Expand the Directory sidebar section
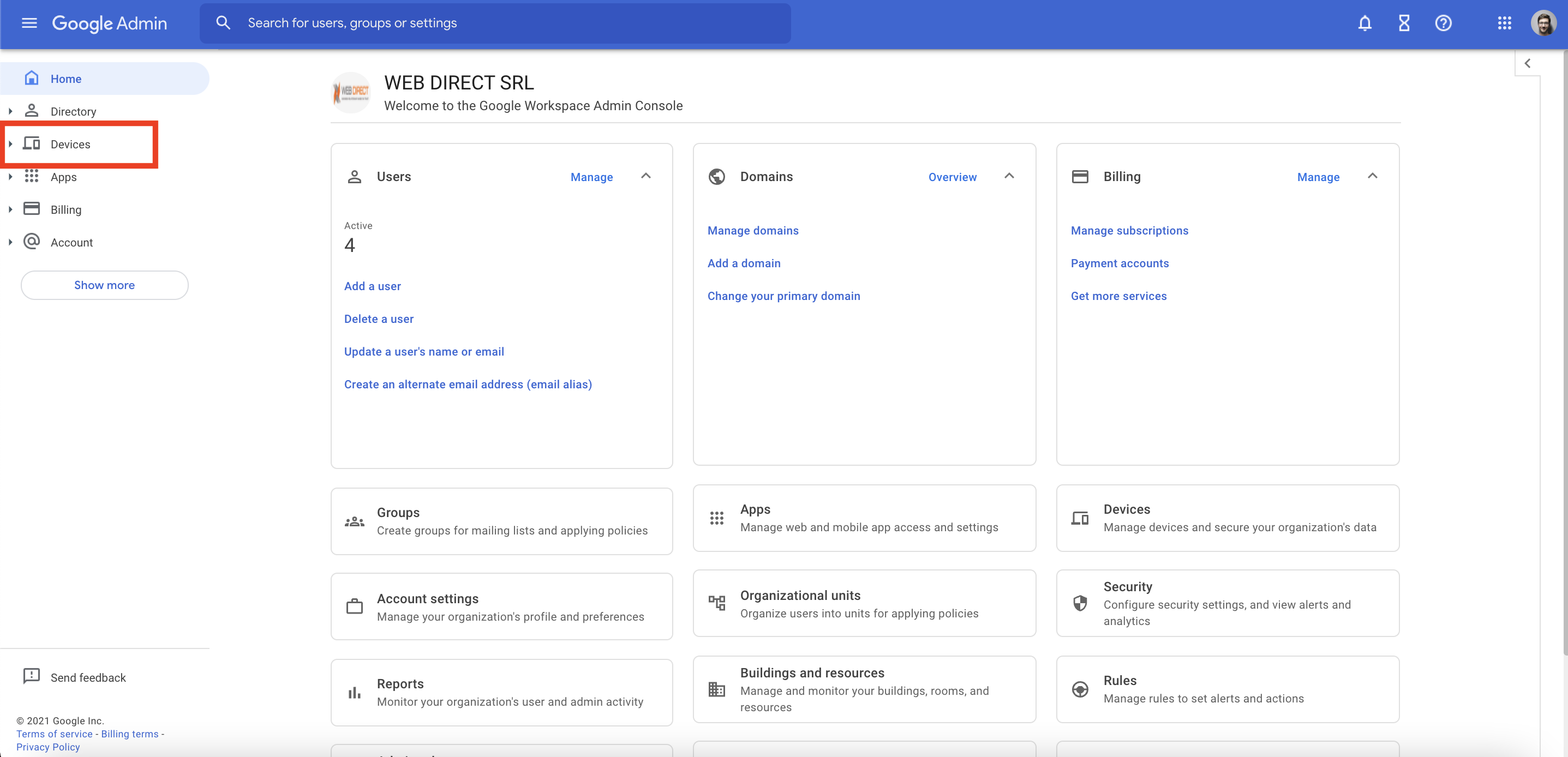The image size is (1568, 757). pyautogui.click(x=10, y=111)
